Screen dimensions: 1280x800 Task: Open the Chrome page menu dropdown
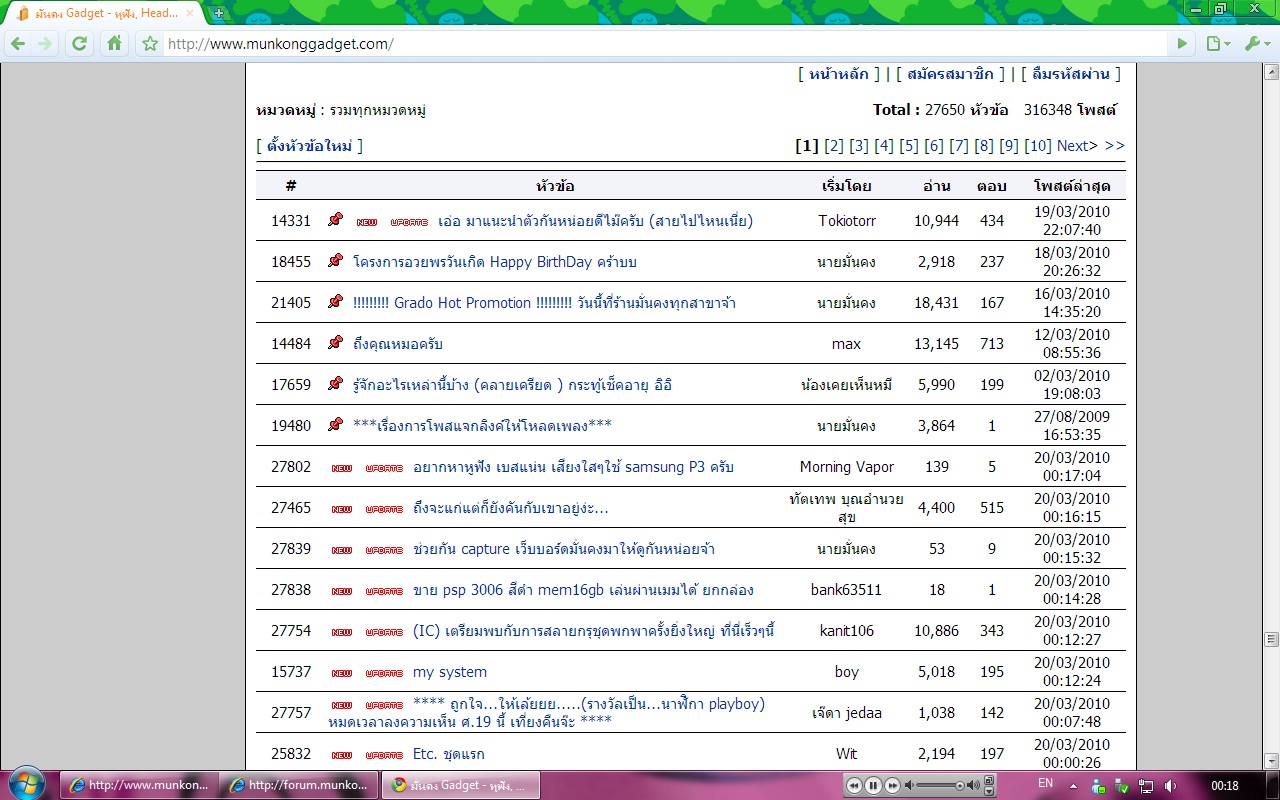coord(1217,44)
